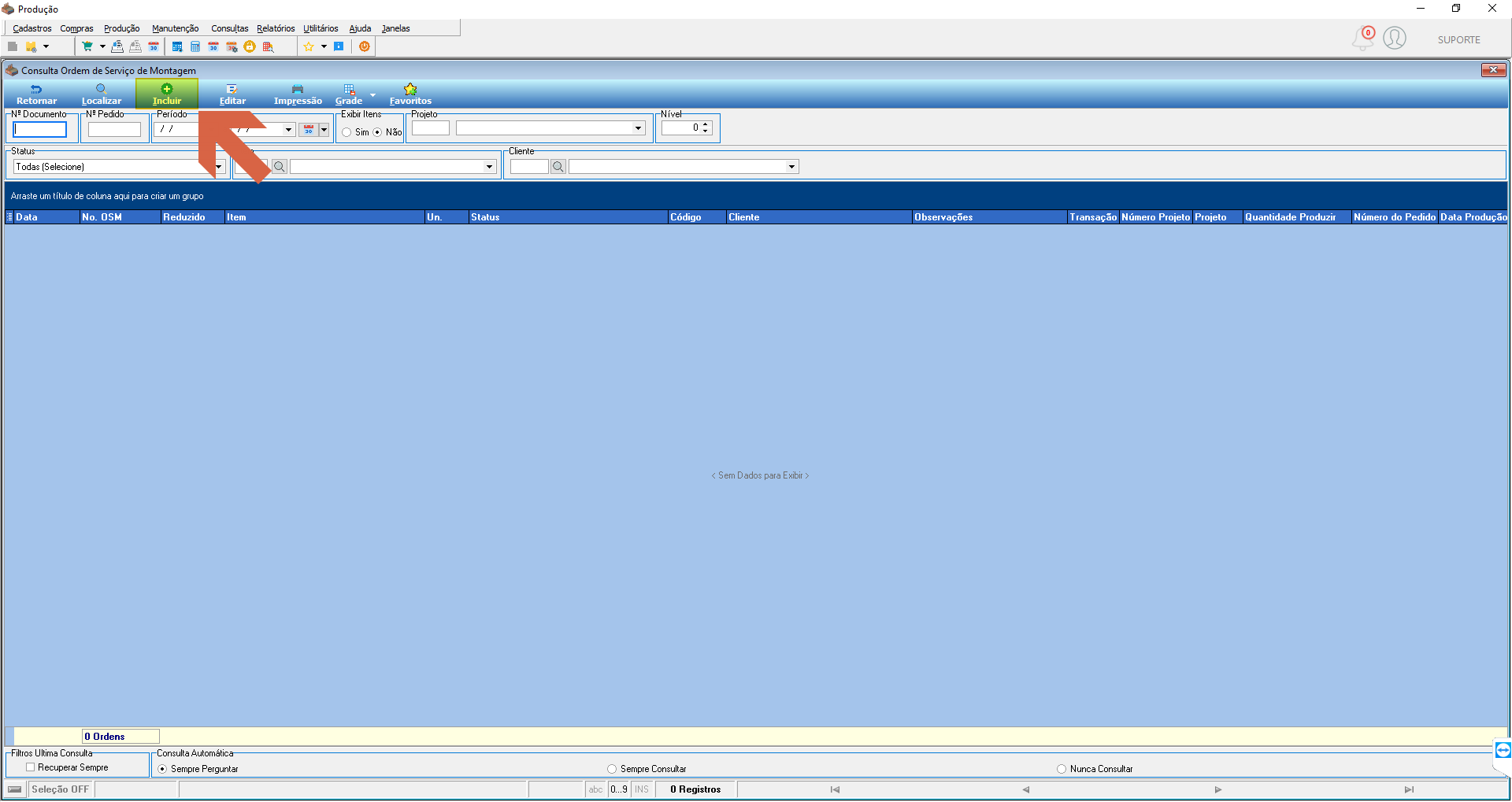
Task: Click the blue cash register toolbar icon
Action: click(x=117, y=46)
